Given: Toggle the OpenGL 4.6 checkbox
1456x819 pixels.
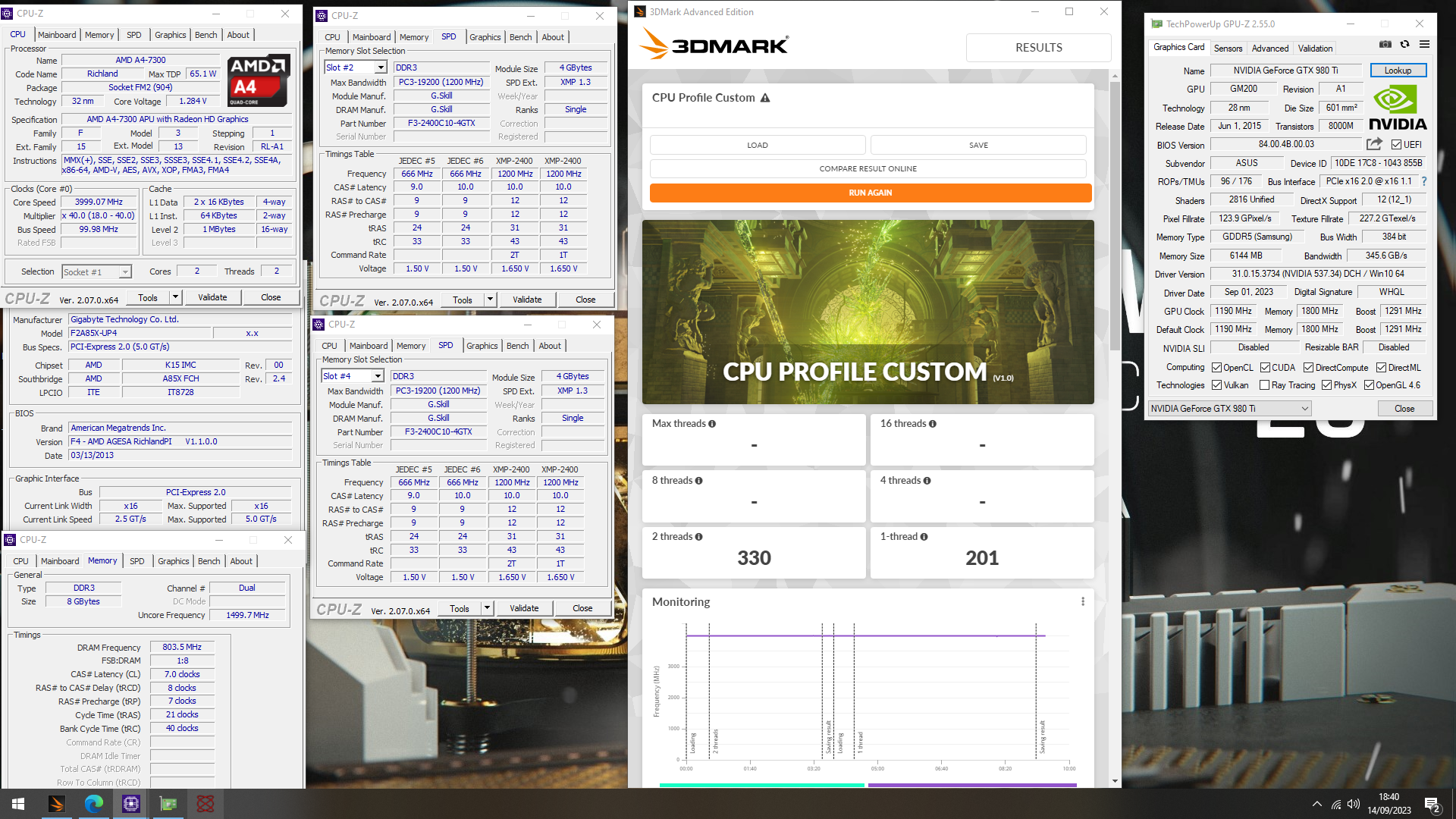Looking at the screenshot, I should [x=1369, y=385].
